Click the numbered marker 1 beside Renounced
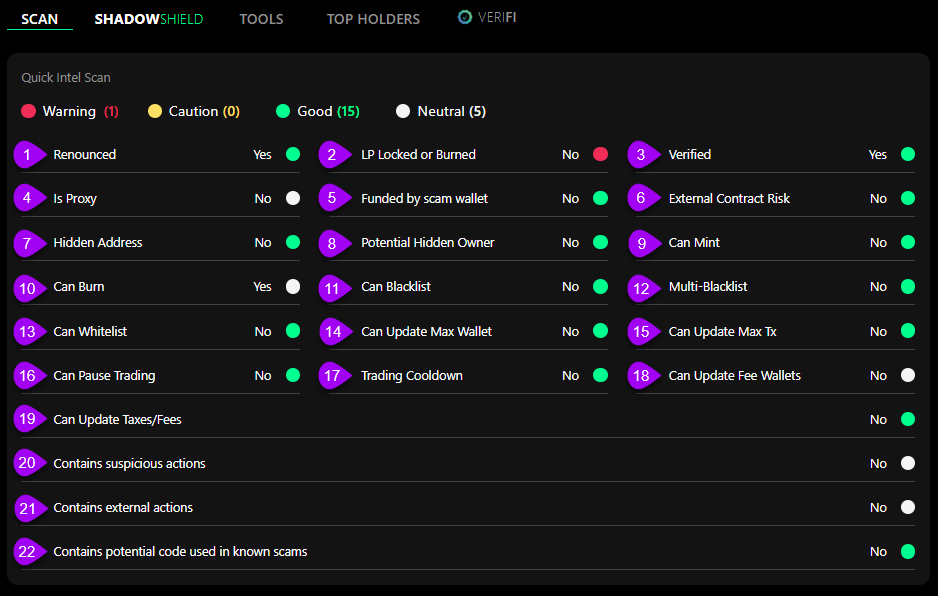Viewport: 938px width, 596px height. (27, 155)
